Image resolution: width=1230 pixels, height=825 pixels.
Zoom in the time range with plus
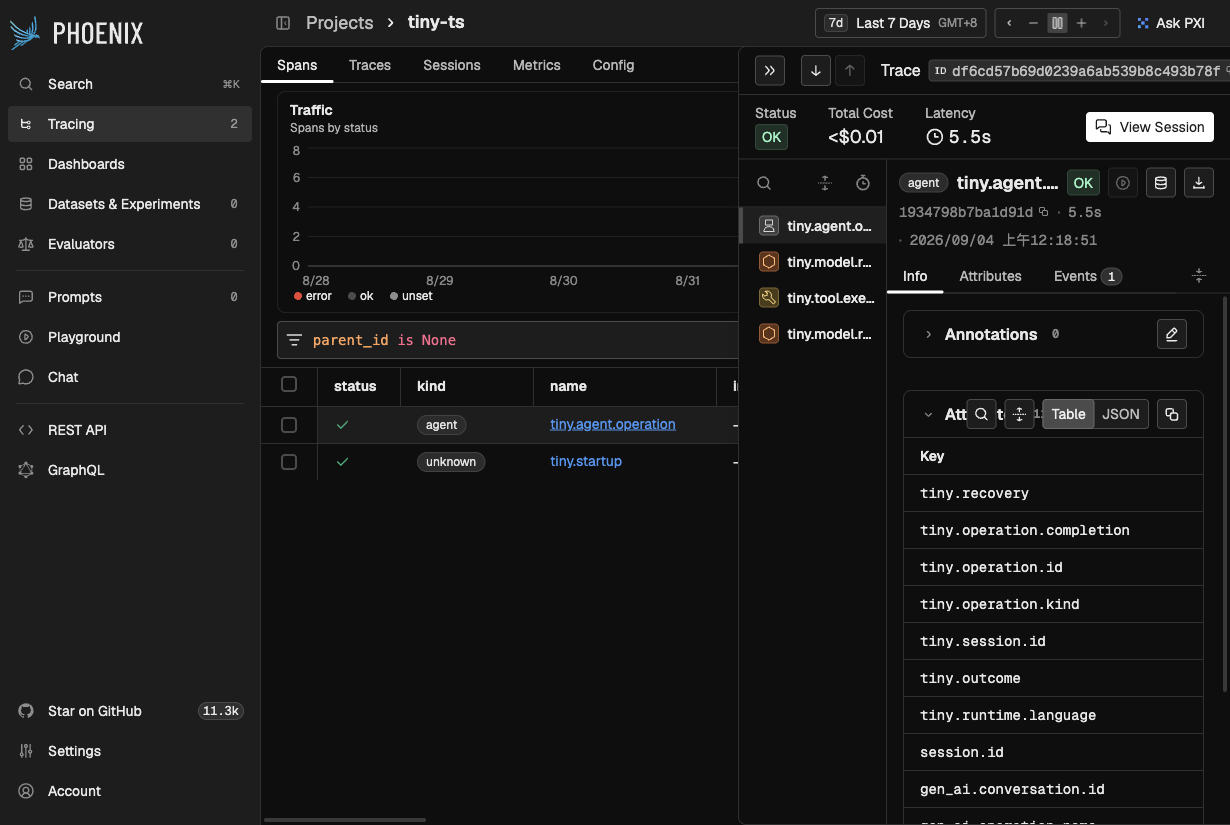pyautogui.click(x=1081, y=23)
